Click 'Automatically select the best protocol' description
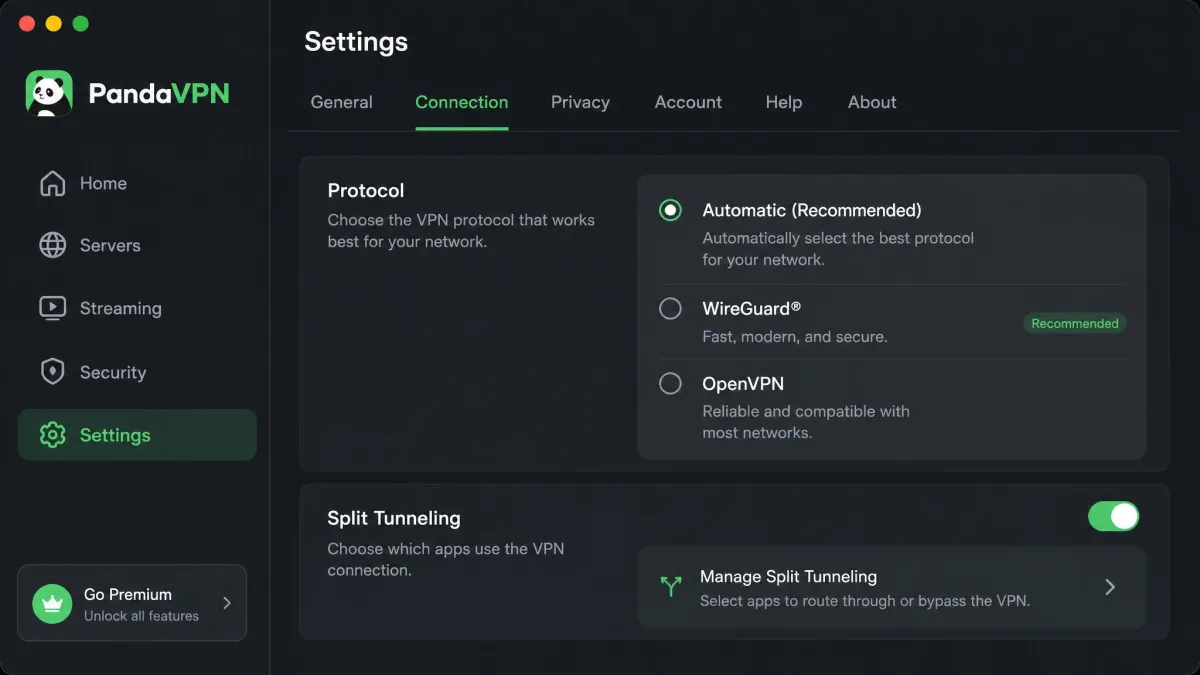The image size is (1200, 675). pyautogui.click(x=838, y=249)
